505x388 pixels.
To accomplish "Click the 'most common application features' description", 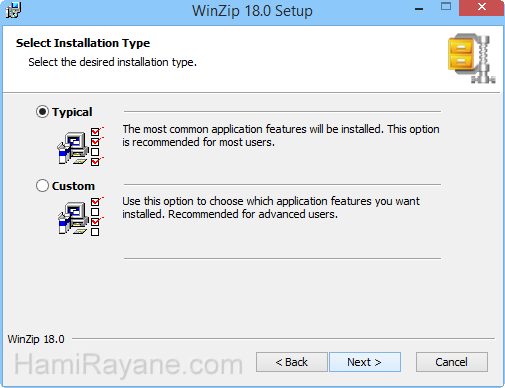I will 281,136.
